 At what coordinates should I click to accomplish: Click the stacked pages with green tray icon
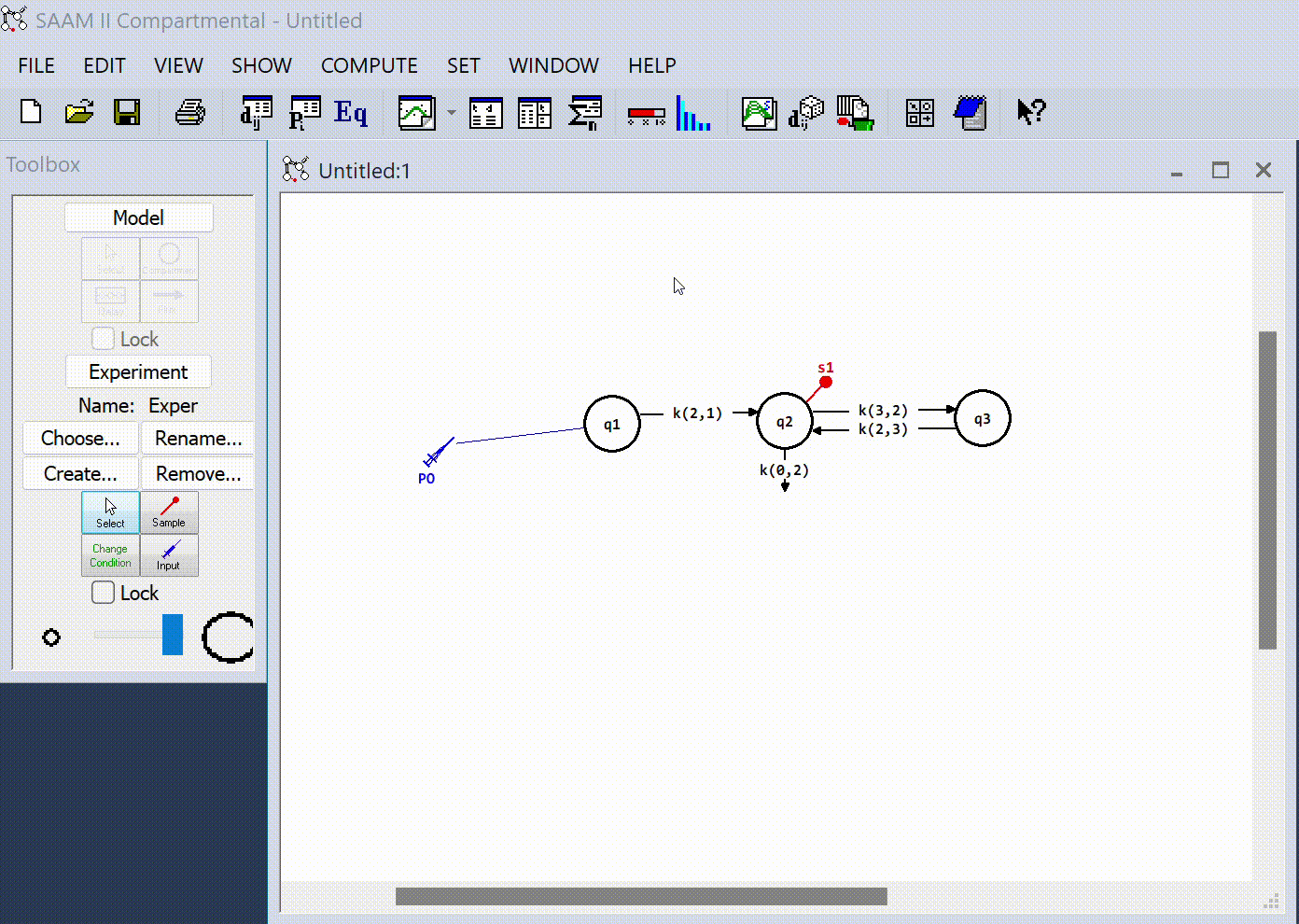click(x=855, y=113)
